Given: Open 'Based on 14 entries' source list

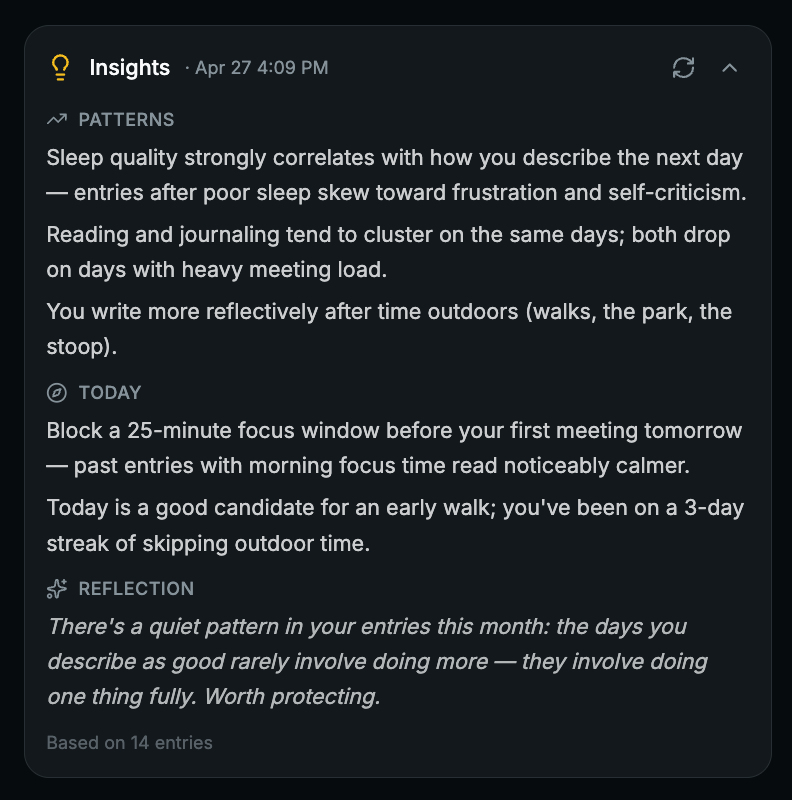Looking at the screenshot, I should (128, 742).
